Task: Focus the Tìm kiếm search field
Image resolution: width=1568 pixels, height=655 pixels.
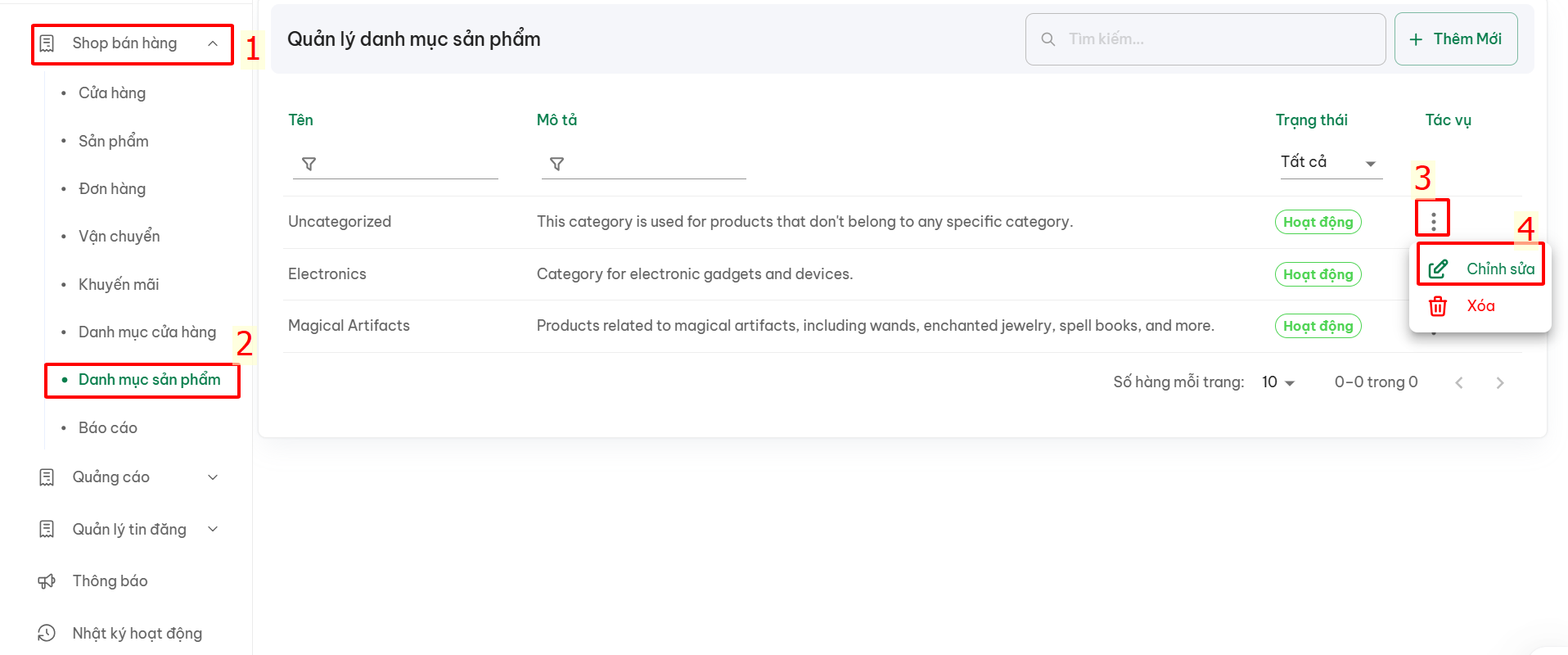Action: 1205,39
